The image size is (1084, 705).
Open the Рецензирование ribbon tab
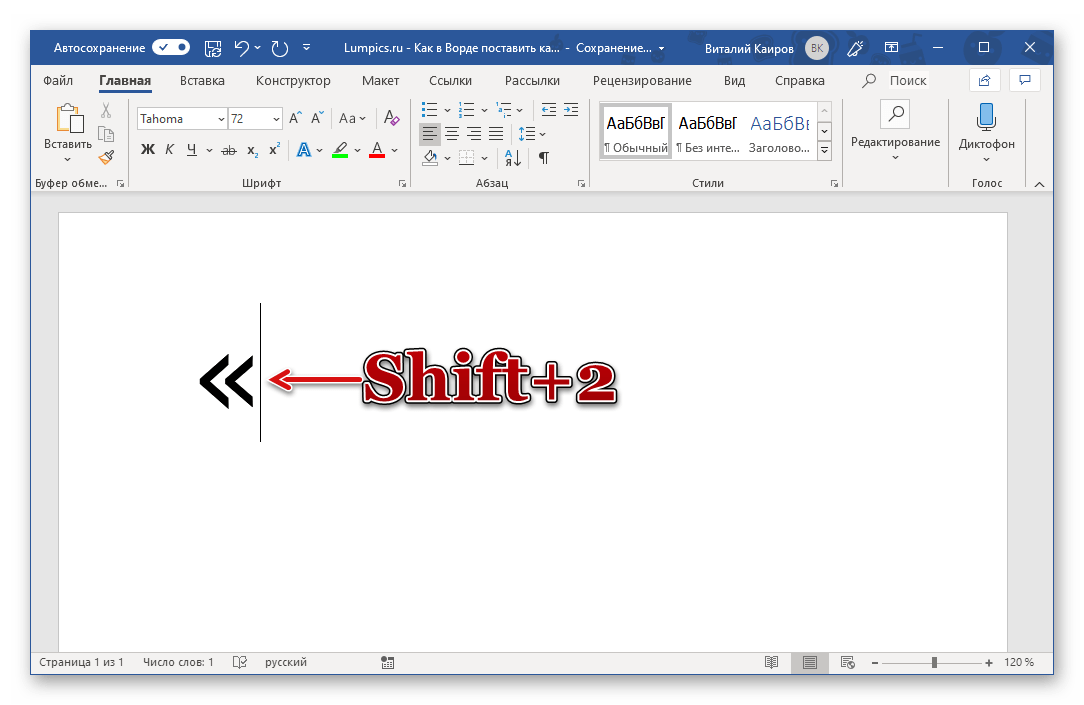click(641, 81)
